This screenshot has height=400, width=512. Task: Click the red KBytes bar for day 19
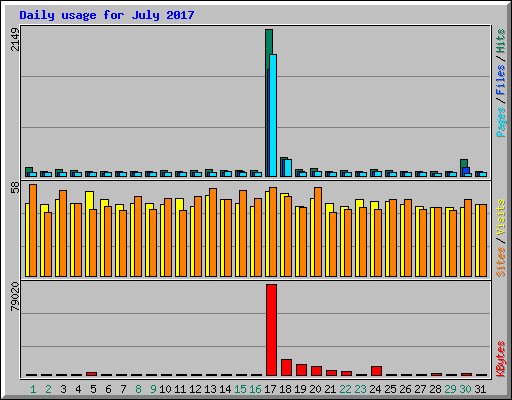tap(301, 370)
